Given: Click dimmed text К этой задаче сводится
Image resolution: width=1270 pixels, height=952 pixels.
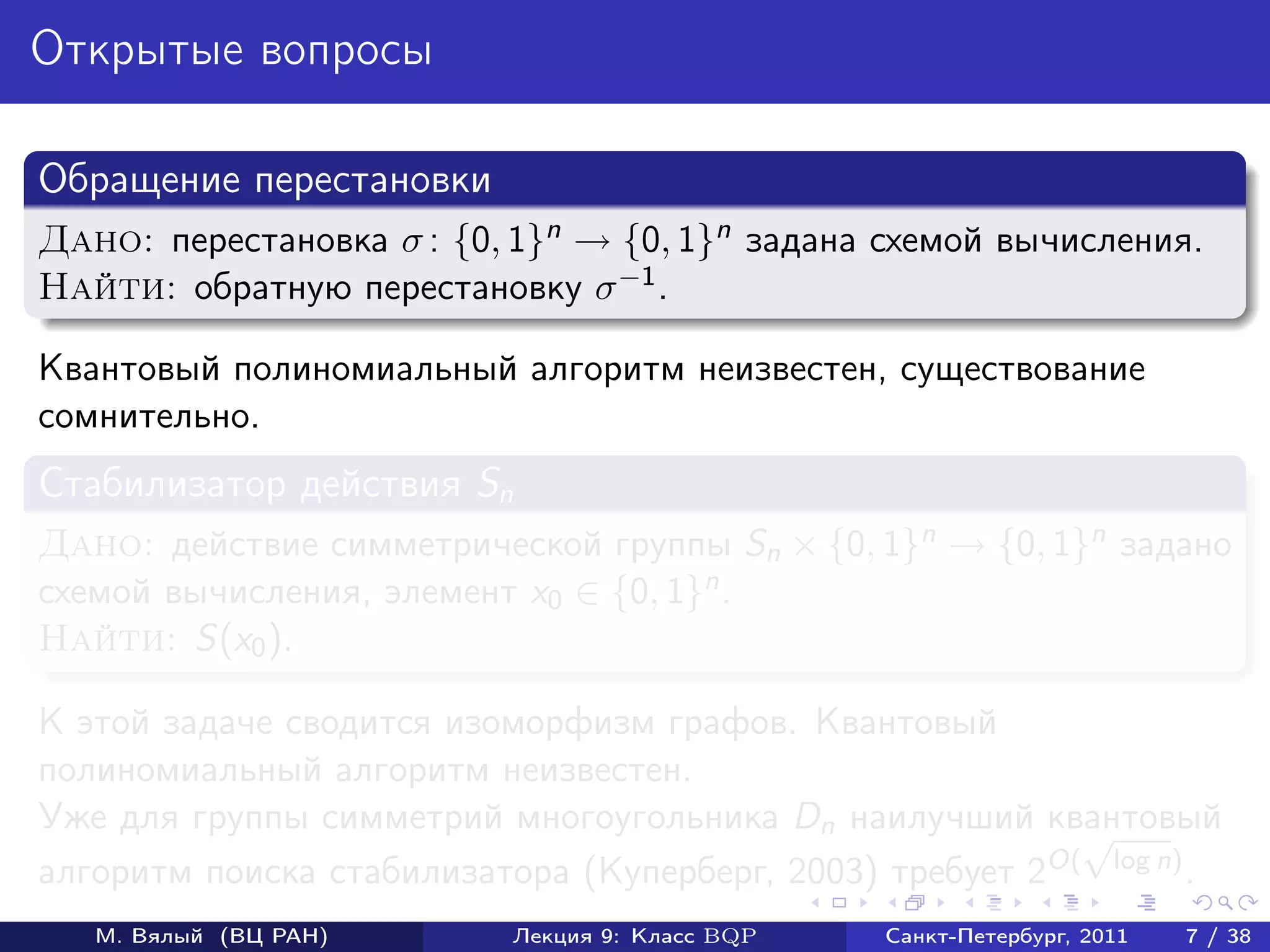Looking at the screenshot, I should click(234, 723).
